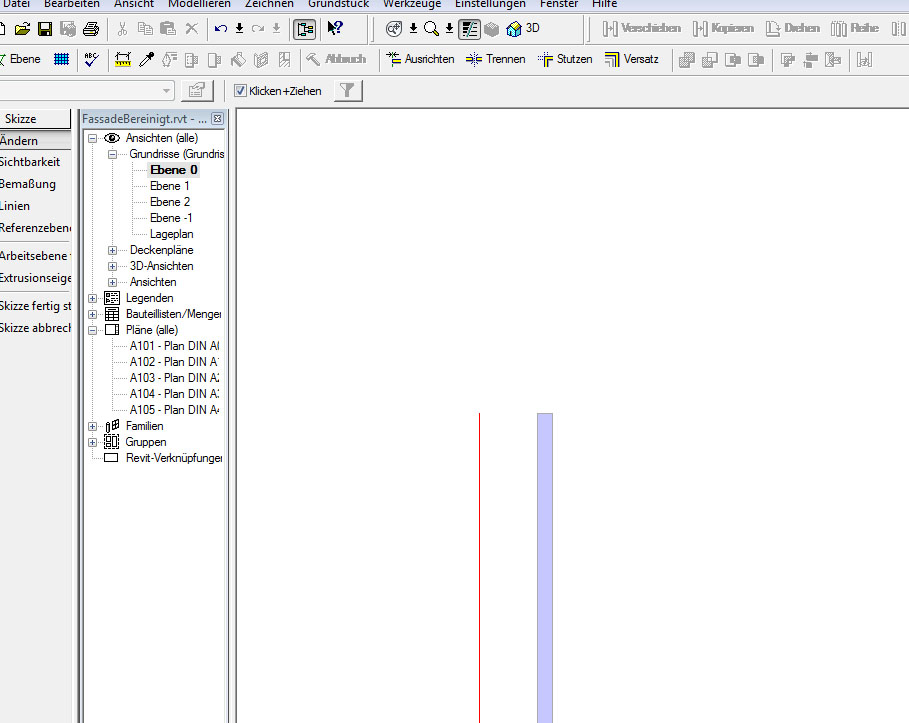Open a project with the folder icon
909x723 pixels.
point(22,28)
